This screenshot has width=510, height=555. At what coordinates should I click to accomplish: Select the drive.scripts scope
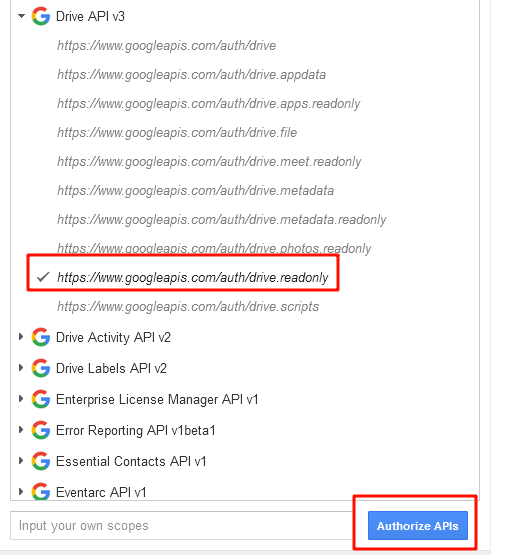[188, 307]
